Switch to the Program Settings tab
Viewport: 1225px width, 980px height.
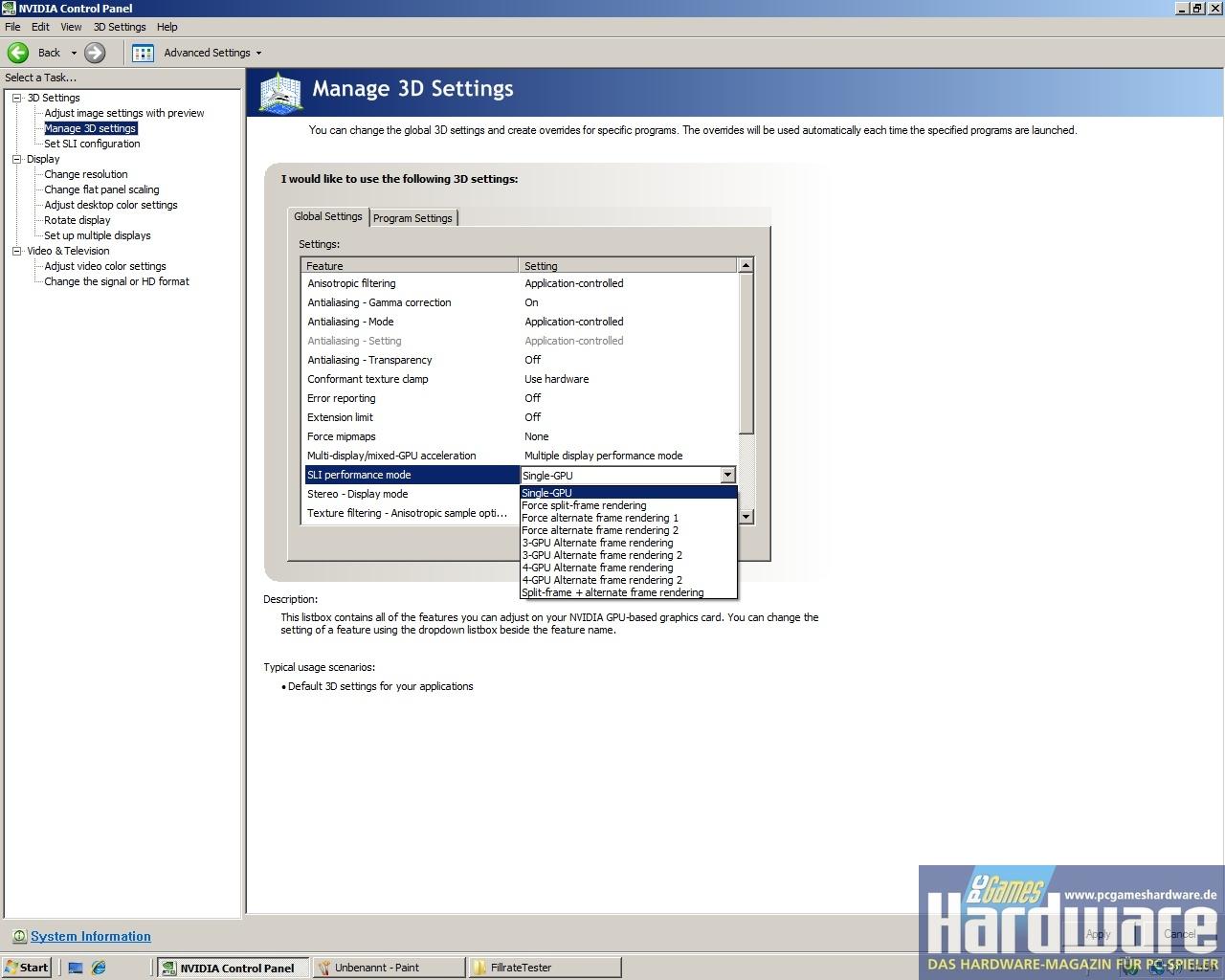coord(412,218)
